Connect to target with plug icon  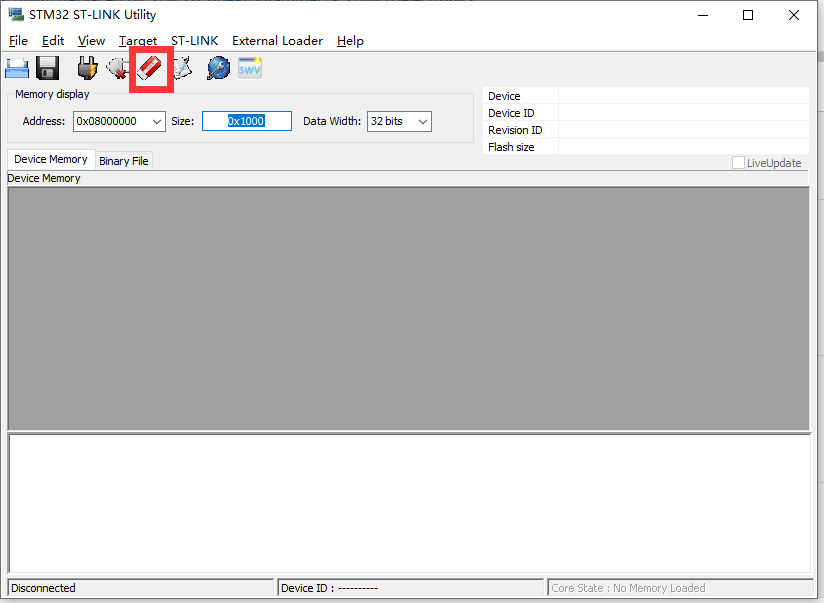click(x=87, y=68)
